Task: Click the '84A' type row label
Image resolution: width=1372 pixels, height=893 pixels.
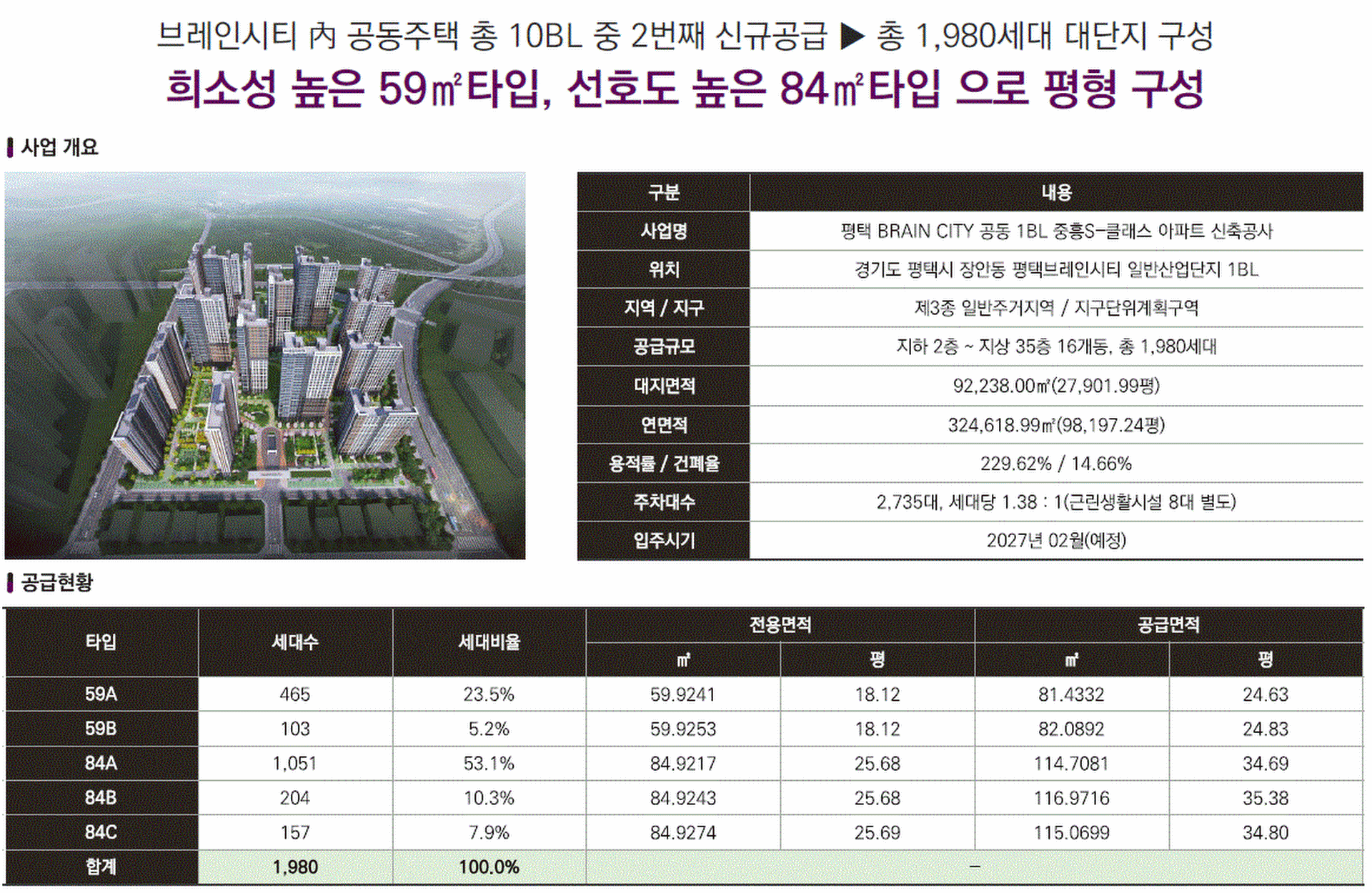Action: (101, 764)
